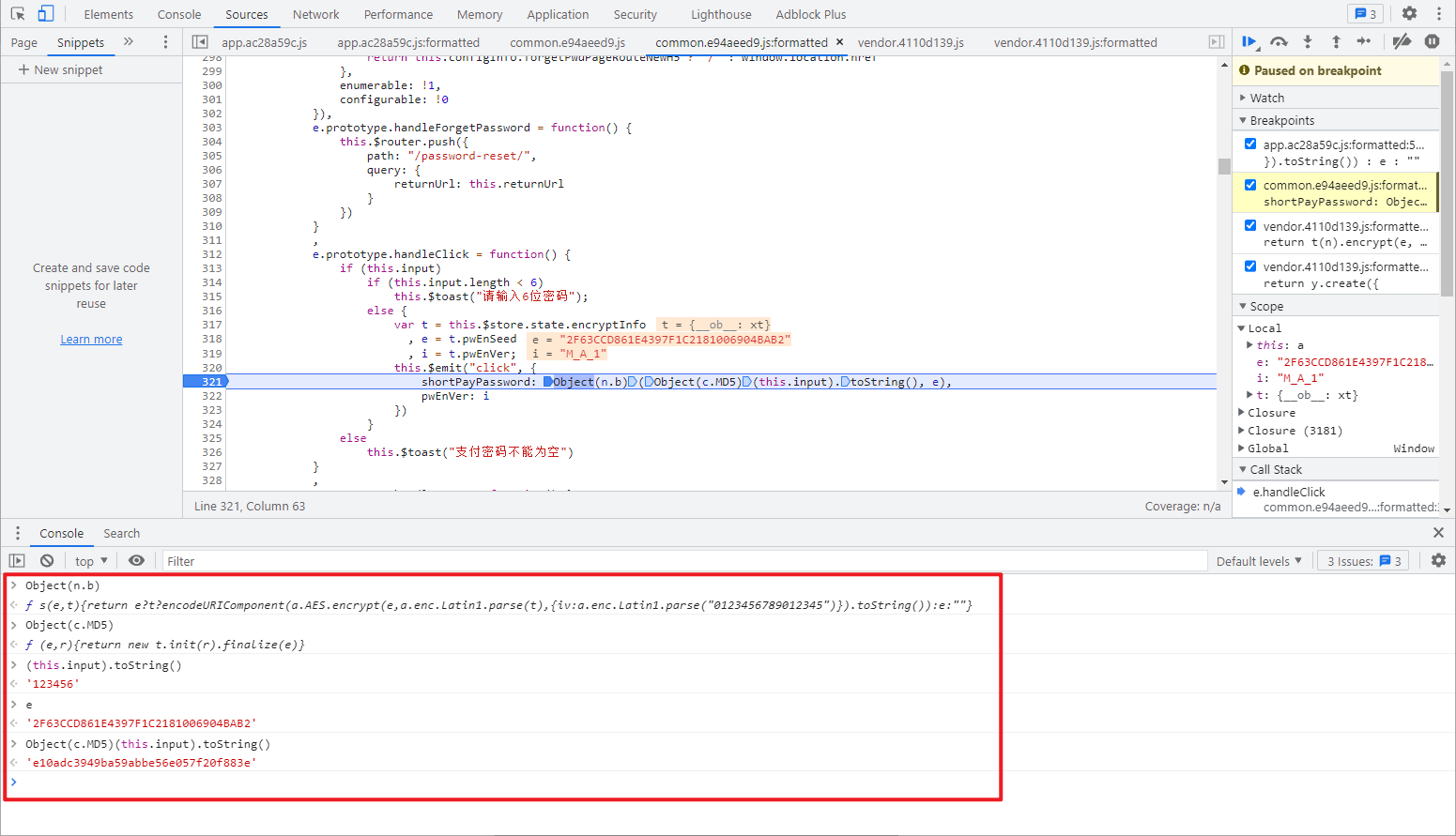Click the 3 Issues button in console toolbar
Screen dimensions: 1456x836
pyautogui.click(x=1364, y=561)
